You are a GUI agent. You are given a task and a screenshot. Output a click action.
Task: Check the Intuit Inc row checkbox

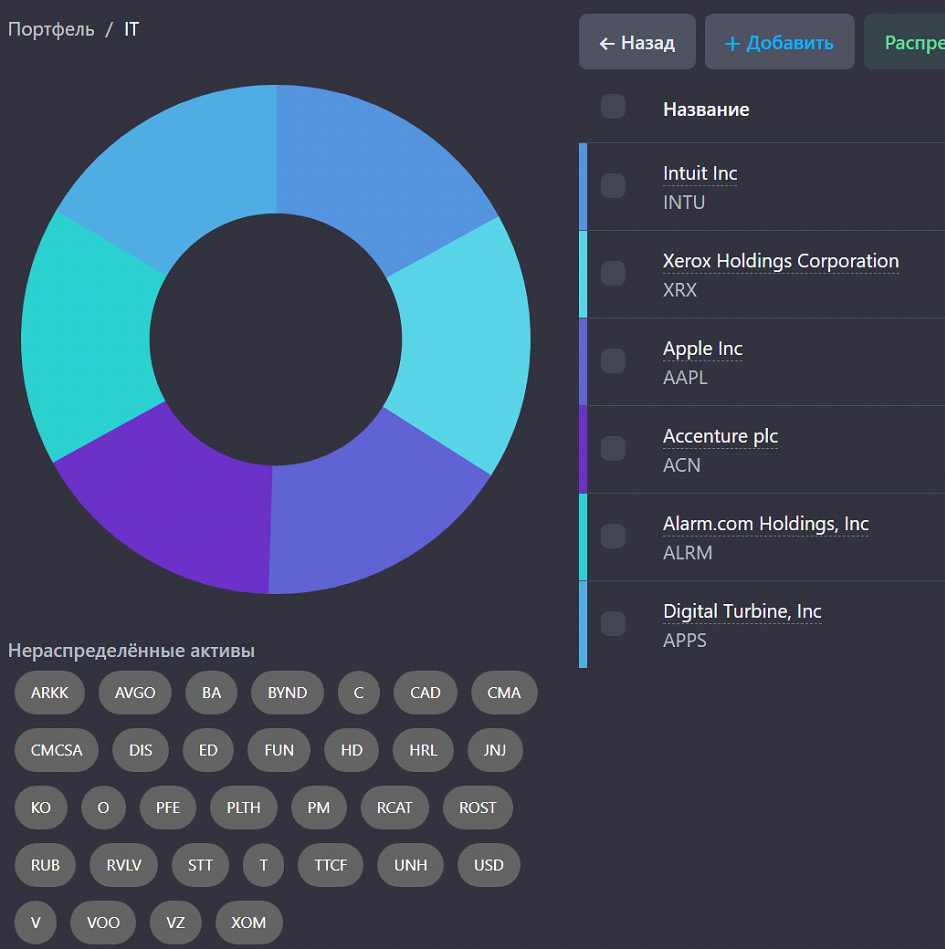pos(613,186)
